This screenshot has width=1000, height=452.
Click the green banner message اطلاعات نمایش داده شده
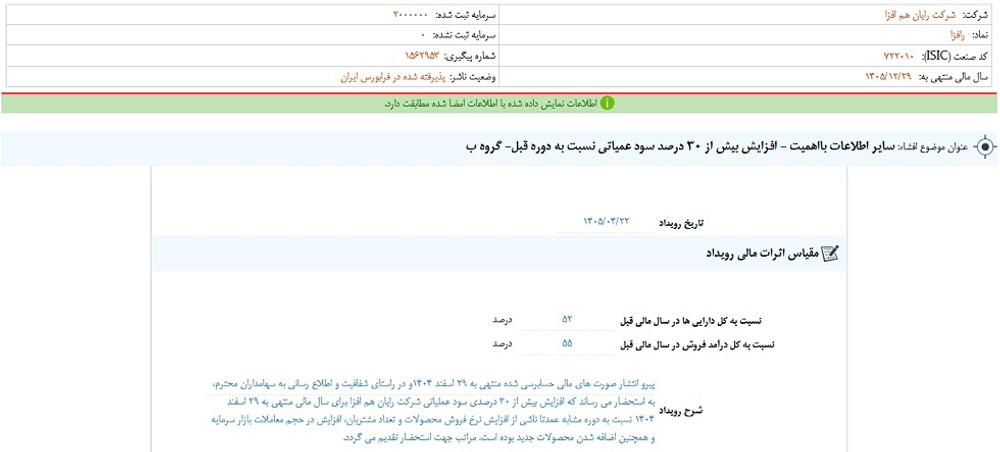tap(491, 103)
